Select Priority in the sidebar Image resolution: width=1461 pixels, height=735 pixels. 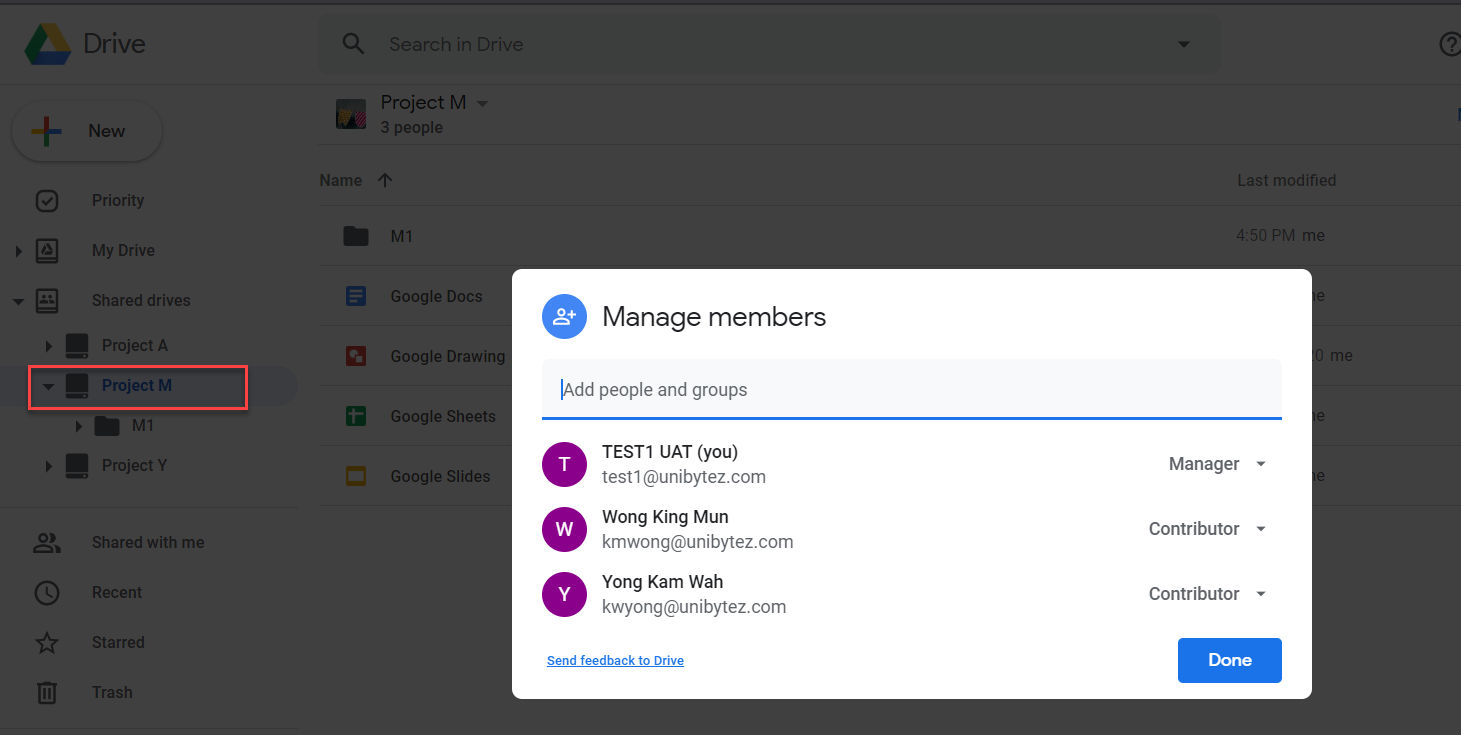[x=117, y=200]
